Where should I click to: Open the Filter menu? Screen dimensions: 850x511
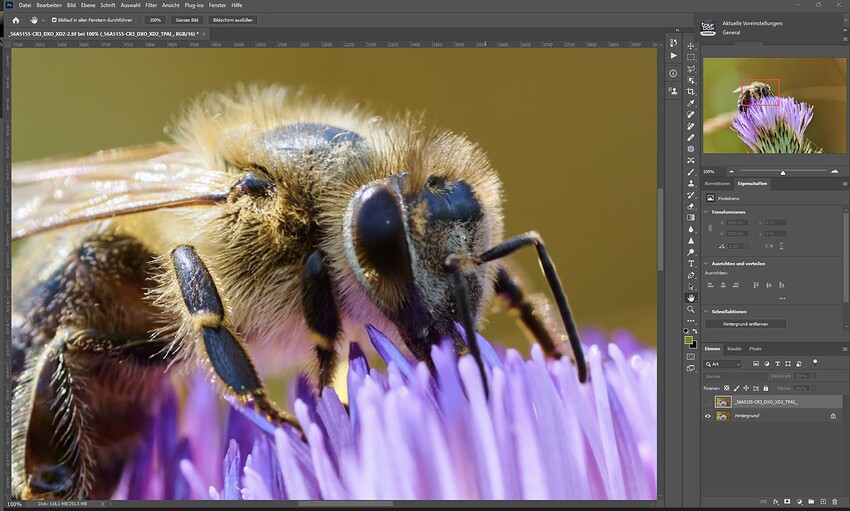pyautogui.click(x=151, y=5)
